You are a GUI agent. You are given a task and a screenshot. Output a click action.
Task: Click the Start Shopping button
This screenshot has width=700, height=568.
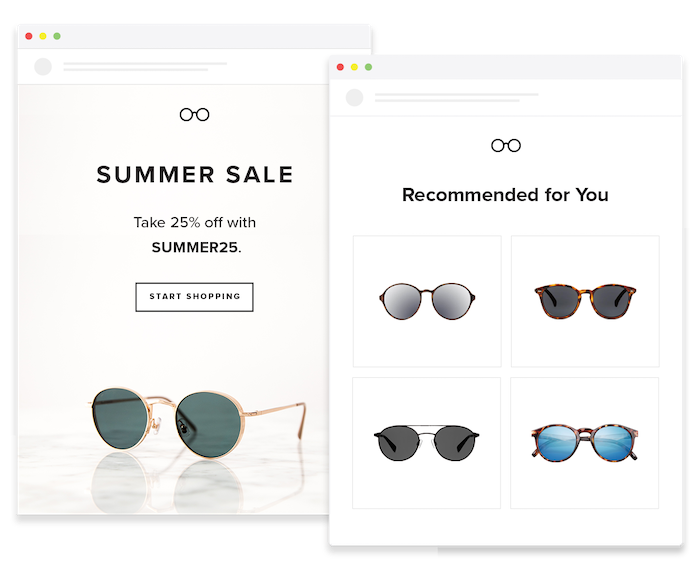[194, 297]
